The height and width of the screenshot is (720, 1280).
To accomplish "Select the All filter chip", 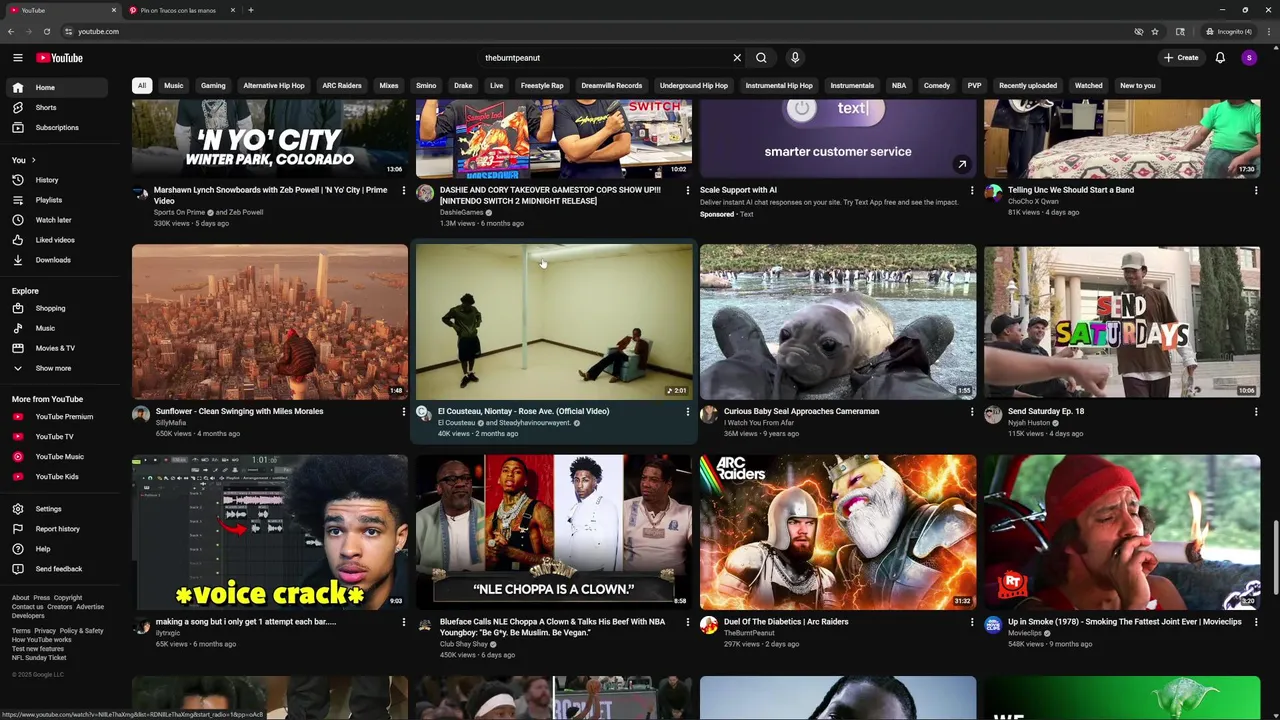I will [142, 86].
